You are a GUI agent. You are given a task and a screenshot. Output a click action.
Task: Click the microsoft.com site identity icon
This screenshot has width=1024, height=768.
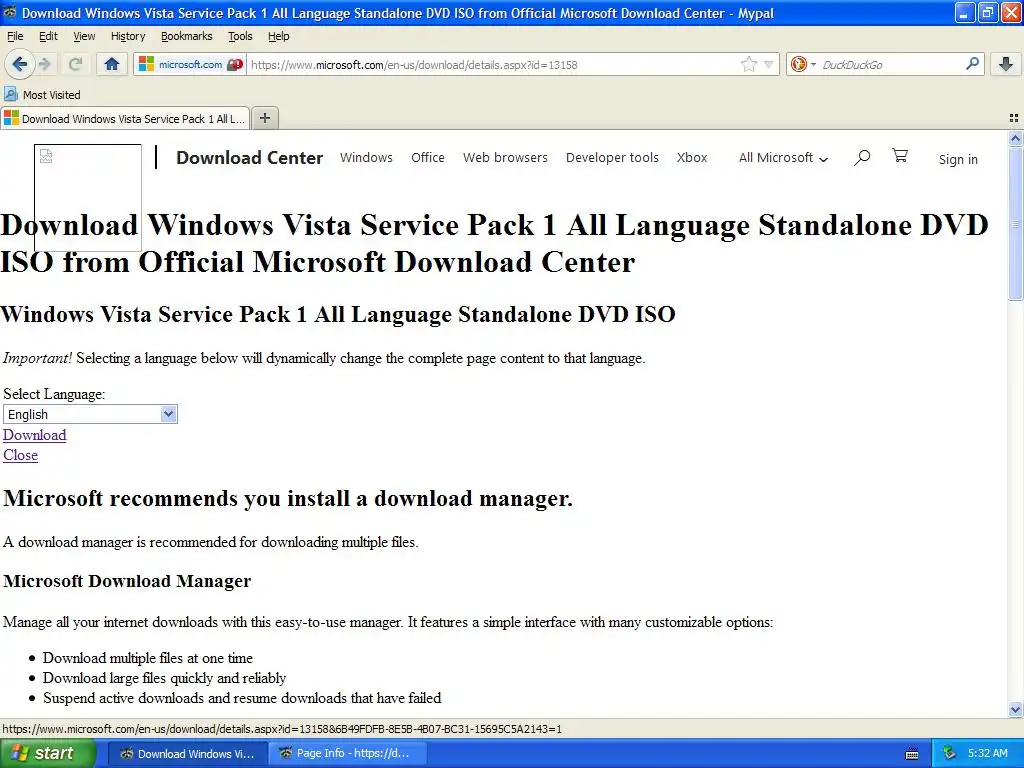[x=190, y=64]
